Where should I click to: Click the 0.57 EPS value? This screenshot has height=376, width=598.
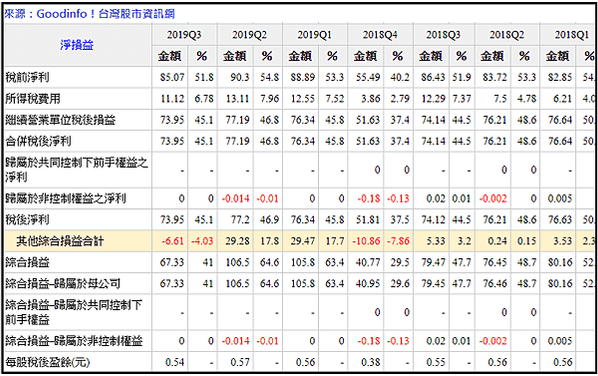click(240, 362)
